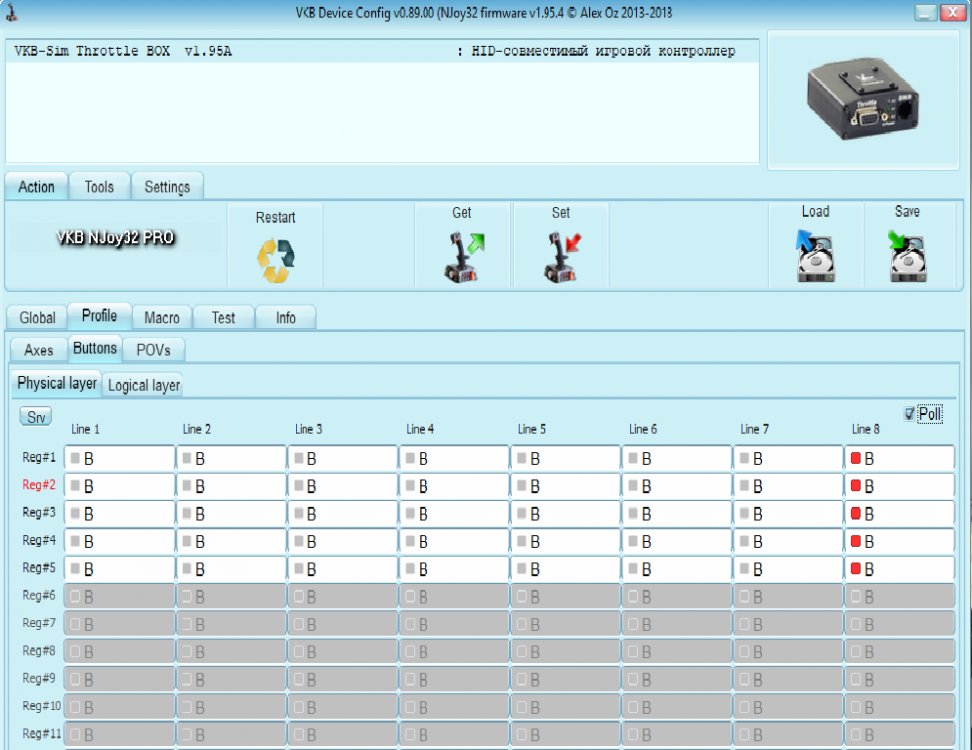Click the Set joystick icon with red arrow
The width and height of the screenshot is (972, 750).
click(562, 257)
